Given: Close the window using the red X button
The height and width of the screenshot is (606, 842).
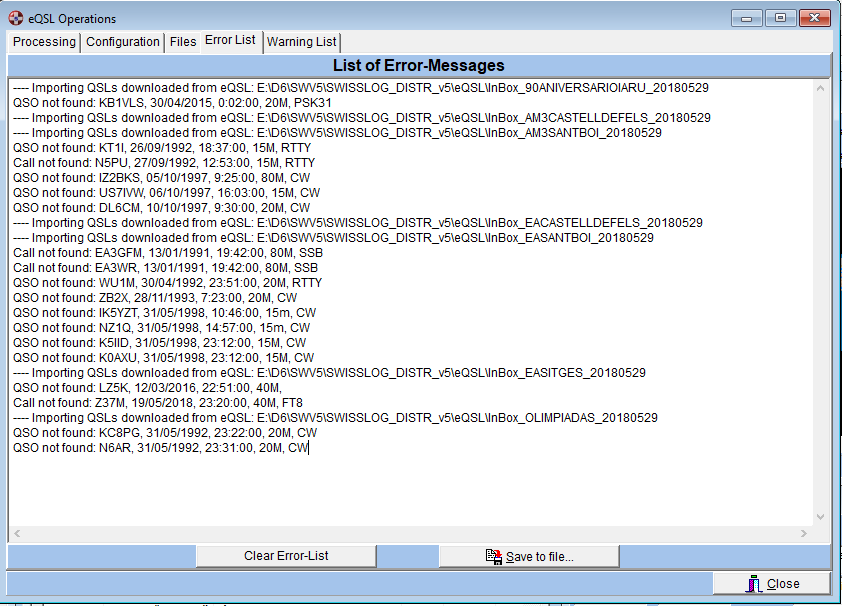Looking at the screenshot, I should (814, 18).
